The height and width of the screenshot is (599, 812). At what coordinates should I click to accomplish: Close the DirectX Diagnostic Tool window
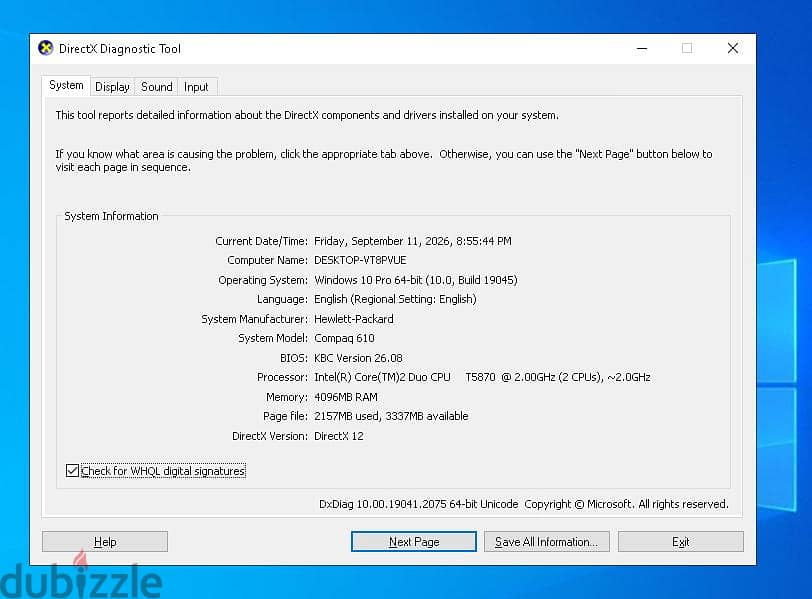coord(732,49)
